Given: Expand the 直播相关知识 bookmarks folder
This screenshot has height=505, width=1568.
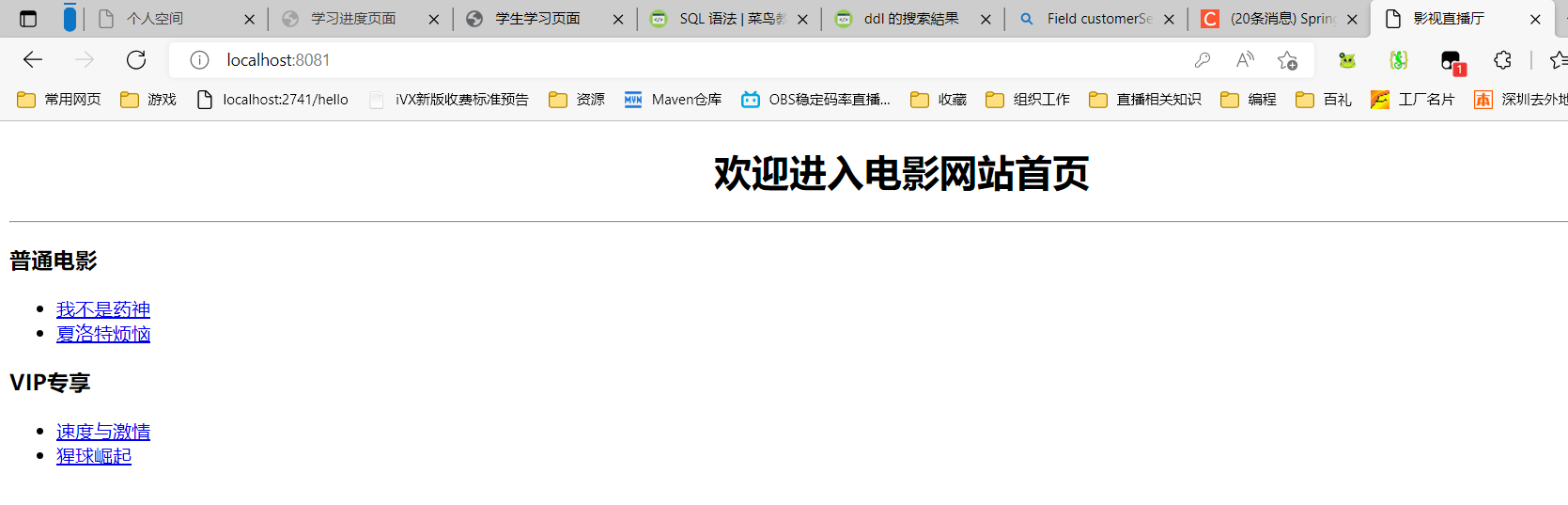Looking at the screenshot, I should coord(1145,100).
